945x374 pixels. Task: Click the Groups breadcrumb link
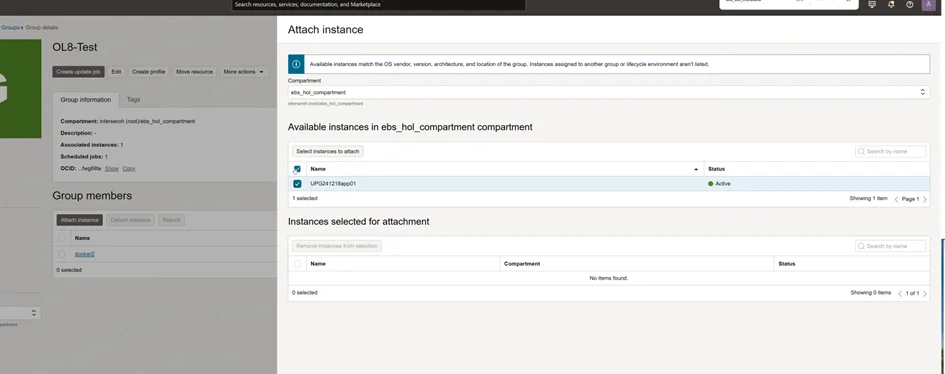pos(10,28)
